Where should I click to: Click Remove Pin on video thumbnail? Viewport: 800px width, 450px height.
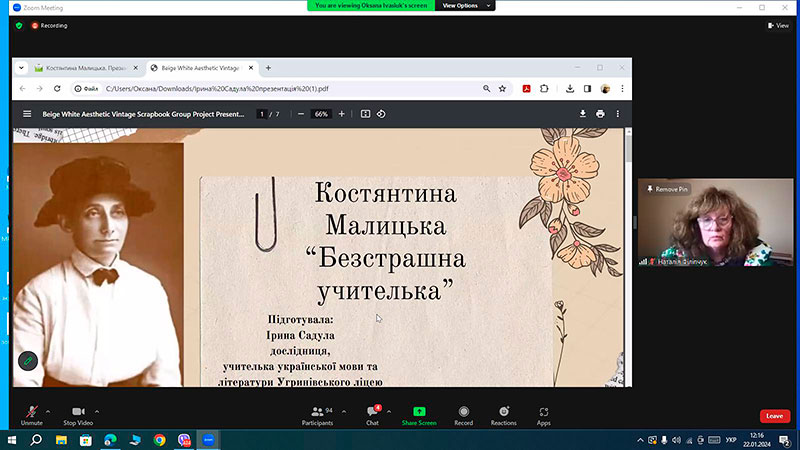[667, 189]
